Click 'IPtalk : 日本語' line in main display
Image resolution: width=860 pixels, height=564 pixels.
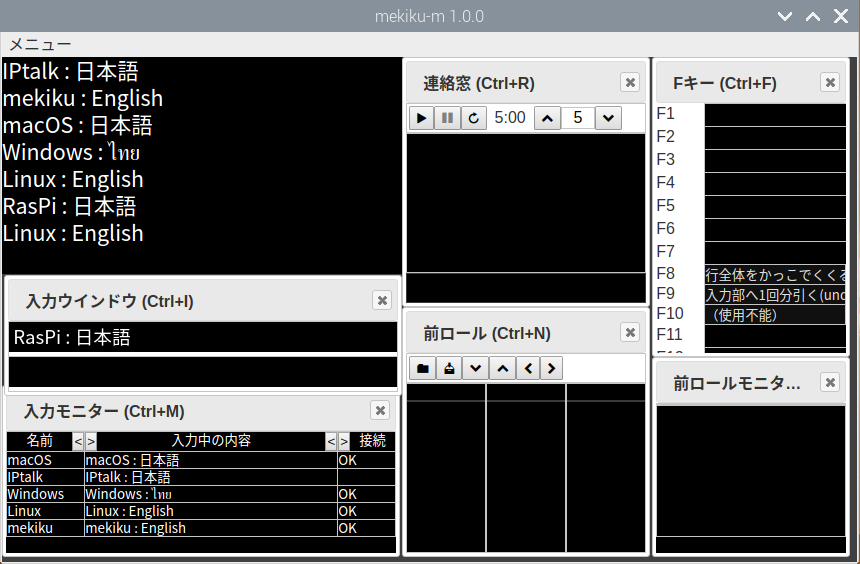[x=70, y=71]
